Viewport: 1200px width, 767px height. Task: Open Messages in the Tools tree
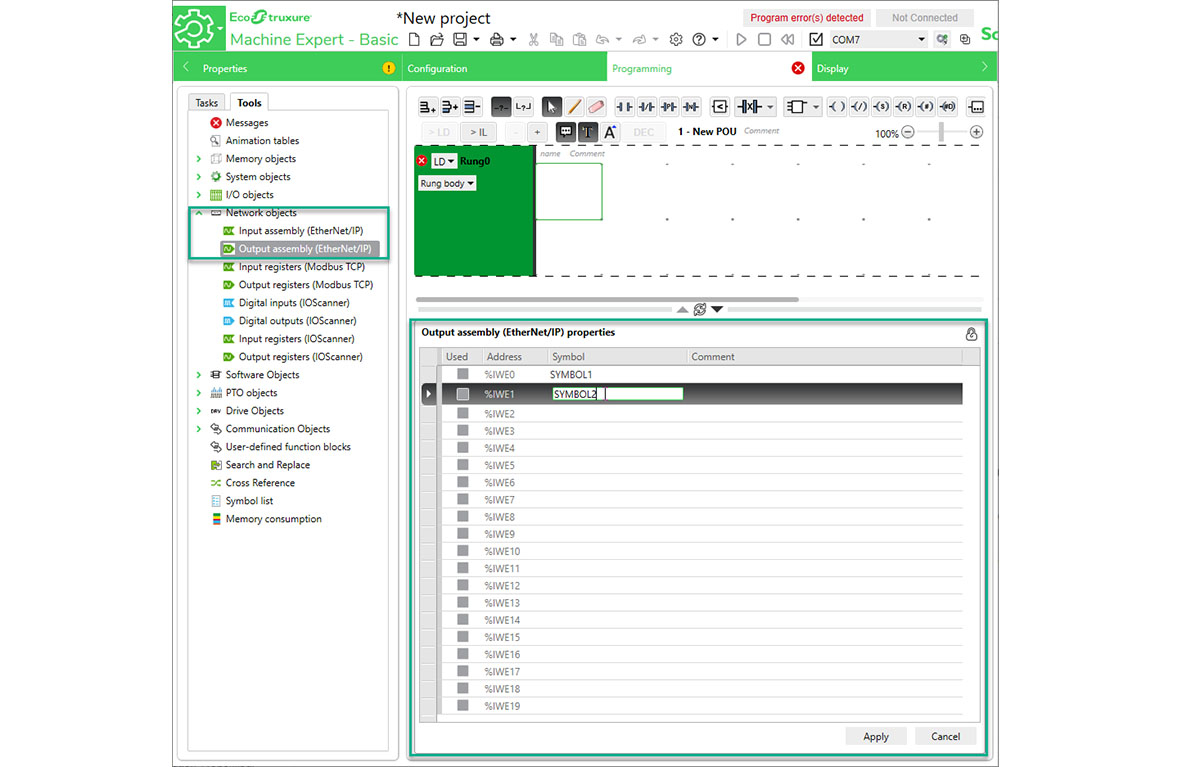pyautogui.click(x=246, y=123)
